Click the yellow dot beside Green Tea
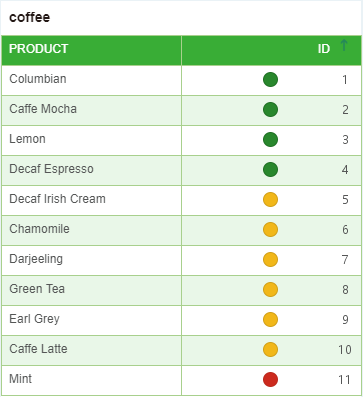This screenshot has width=363, height=397. [x=270, y=290]
